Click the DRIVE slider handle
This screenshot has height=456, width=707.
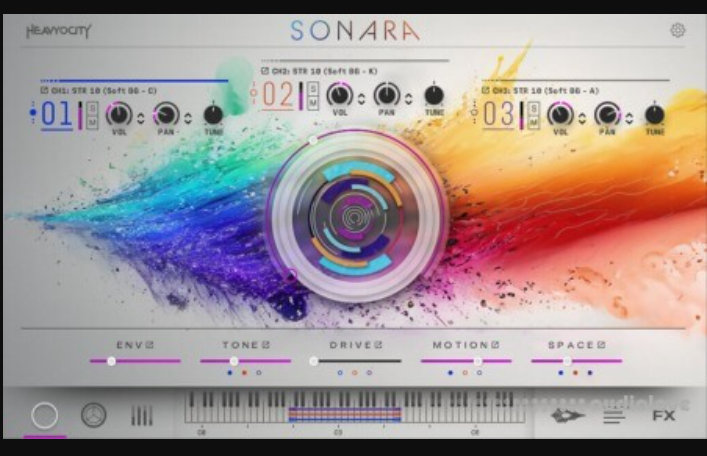click(314, 361)
